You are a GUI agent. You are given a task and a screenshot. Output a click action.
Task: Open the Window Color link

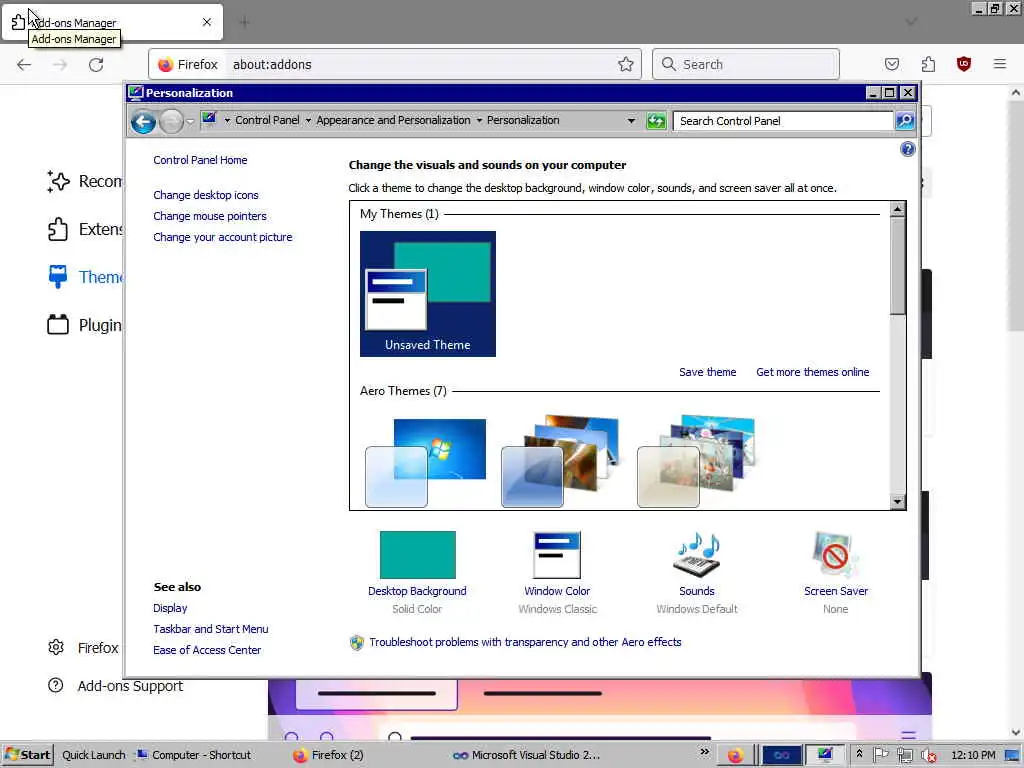pos(557,591)
